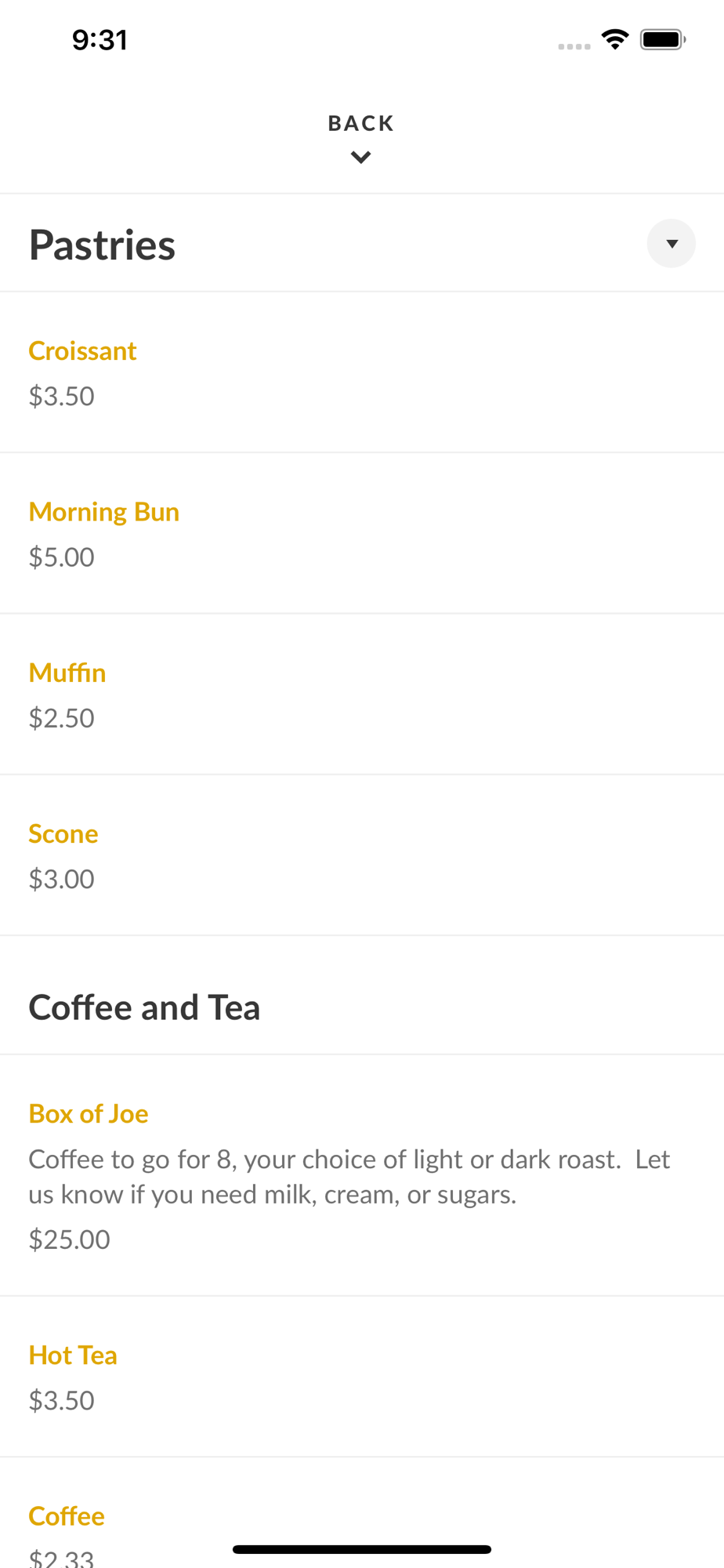Image resolution: width=724 pixels, height=1568 pixels.
Task: Tap the Coffee and Tea section heading
Action: click(x=144, y=1007)
